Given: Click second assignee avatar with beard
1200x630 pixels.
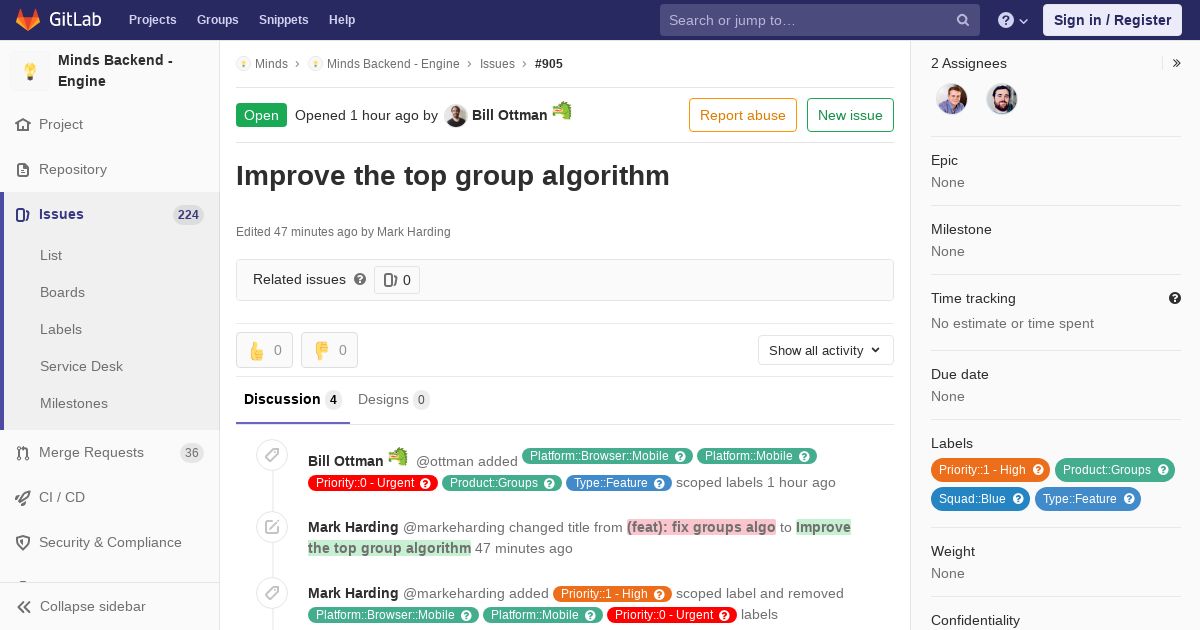Looking at the screenshot, I should (x=1002, y=99).
